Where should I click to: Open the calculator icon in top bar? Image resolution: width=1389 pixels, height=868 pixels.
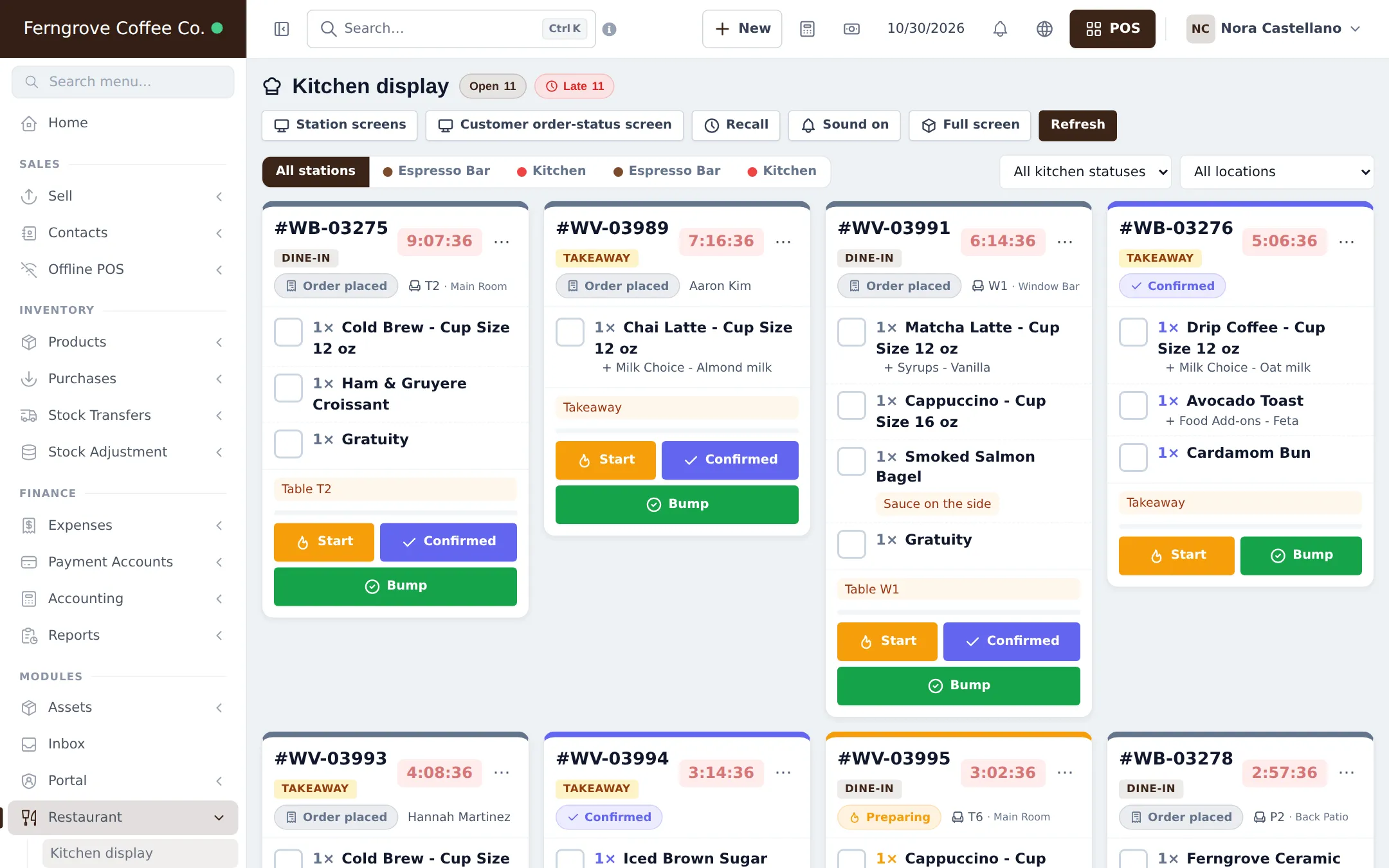(807, 29)
